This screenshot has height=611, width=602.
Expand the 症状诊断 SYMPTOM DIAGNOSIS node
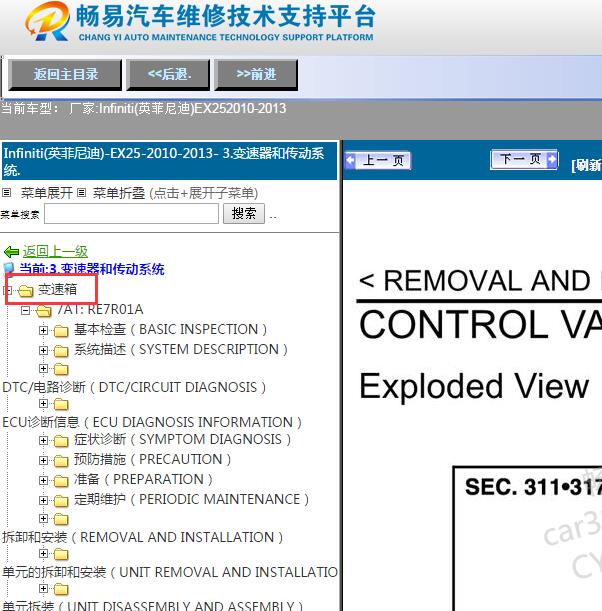tap(43, 440)
